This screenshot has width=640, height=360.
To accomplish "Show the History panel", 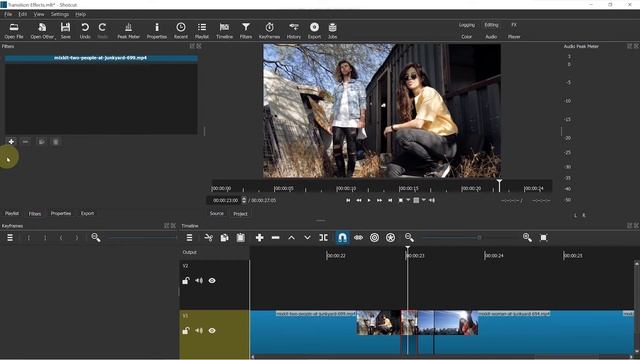I will point(293,31).
